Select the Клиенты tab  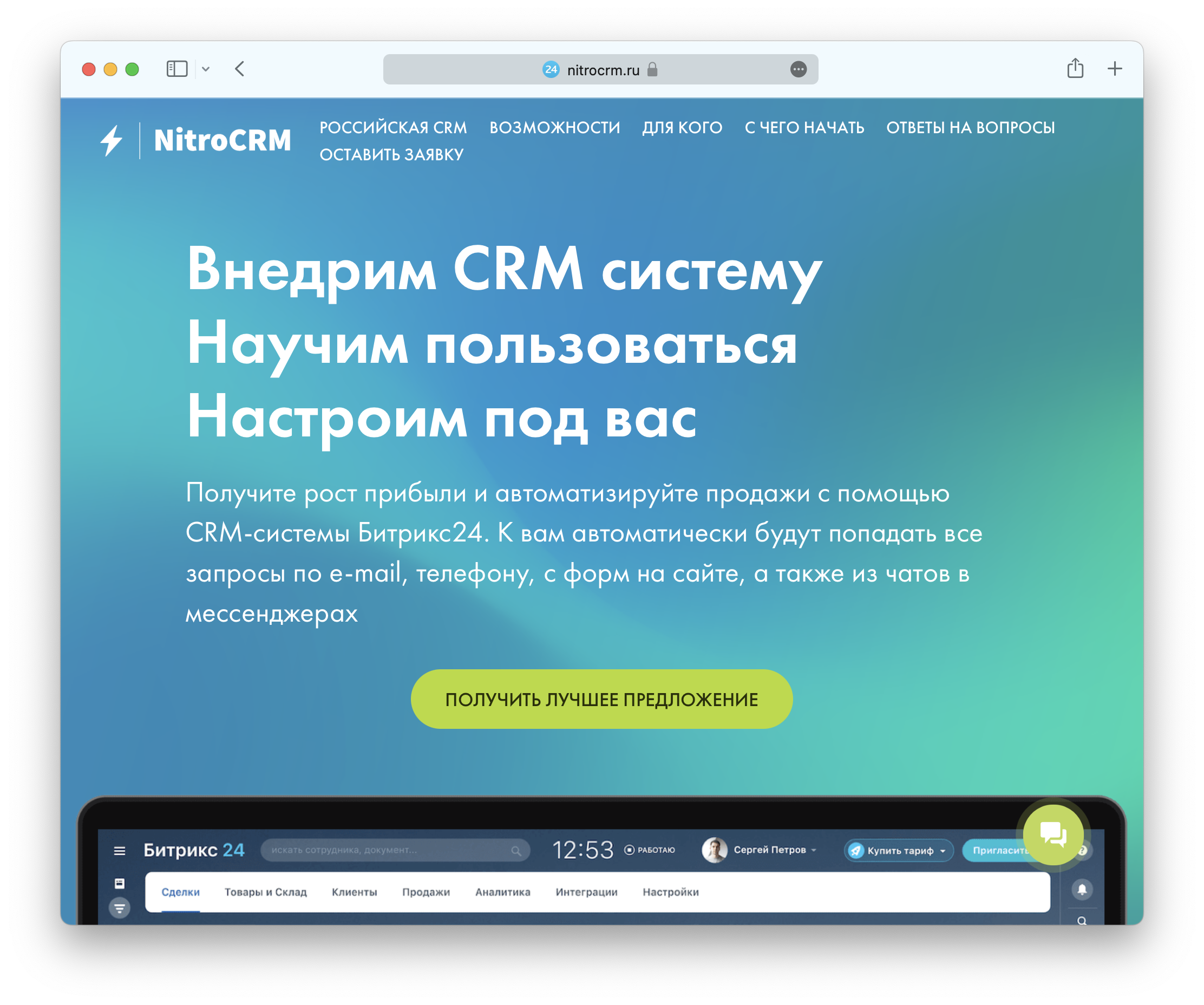tap(354, 892)
